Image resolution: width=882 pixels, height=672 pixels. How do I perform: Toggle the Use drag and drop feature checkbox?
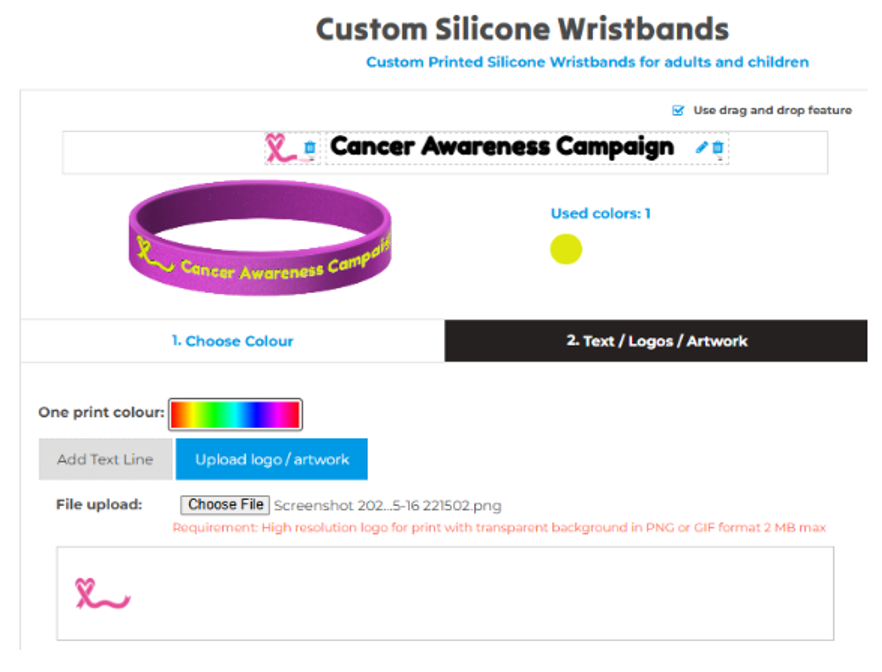point(679,110)
